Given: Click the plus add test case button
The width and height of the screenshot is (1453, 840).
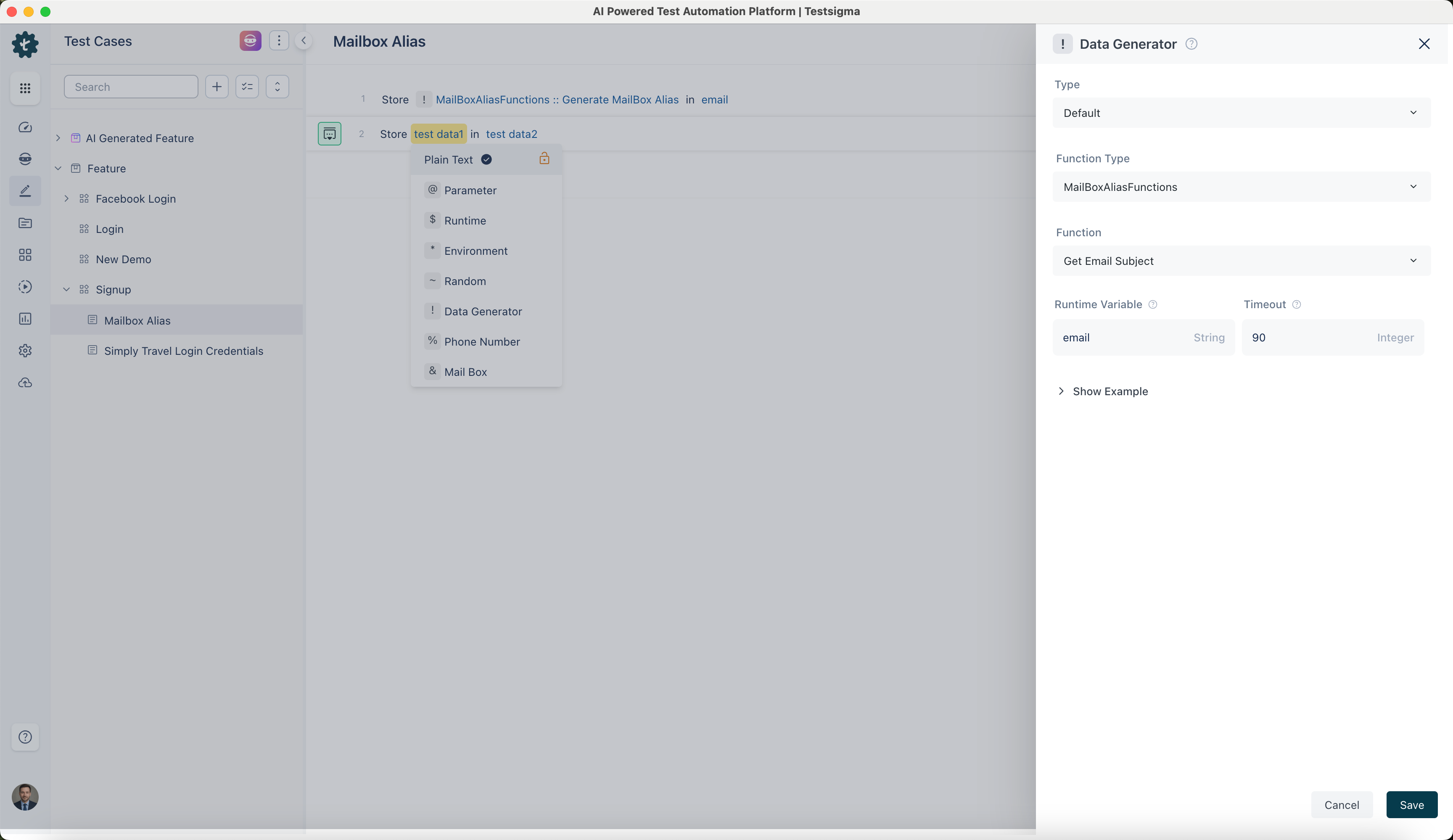Looking at the screenshot, I should 217,87.
